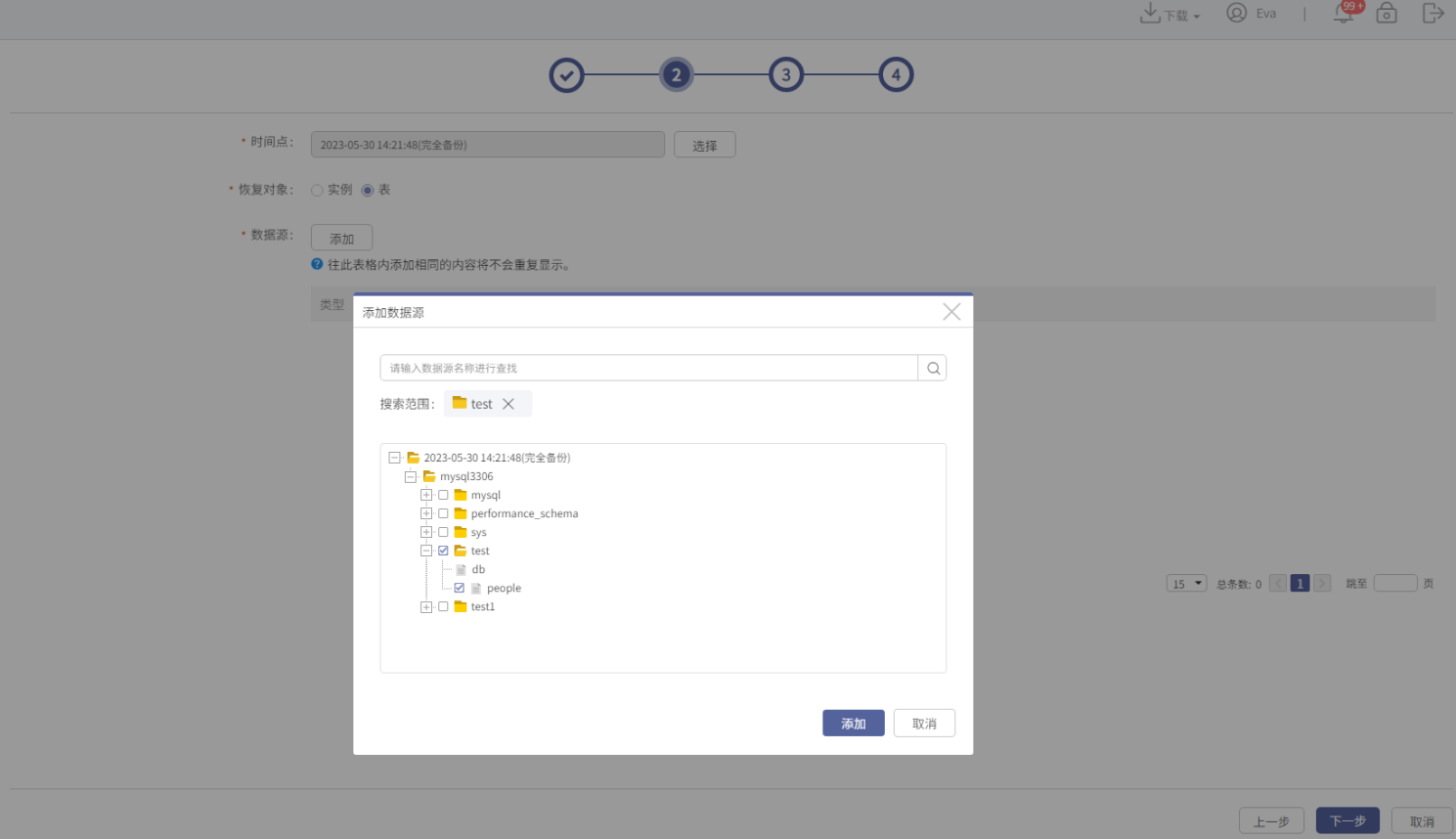Viewport: 1456px width, 839px height.
Task: Click the 上一步 button
Action: point(1271,821)
